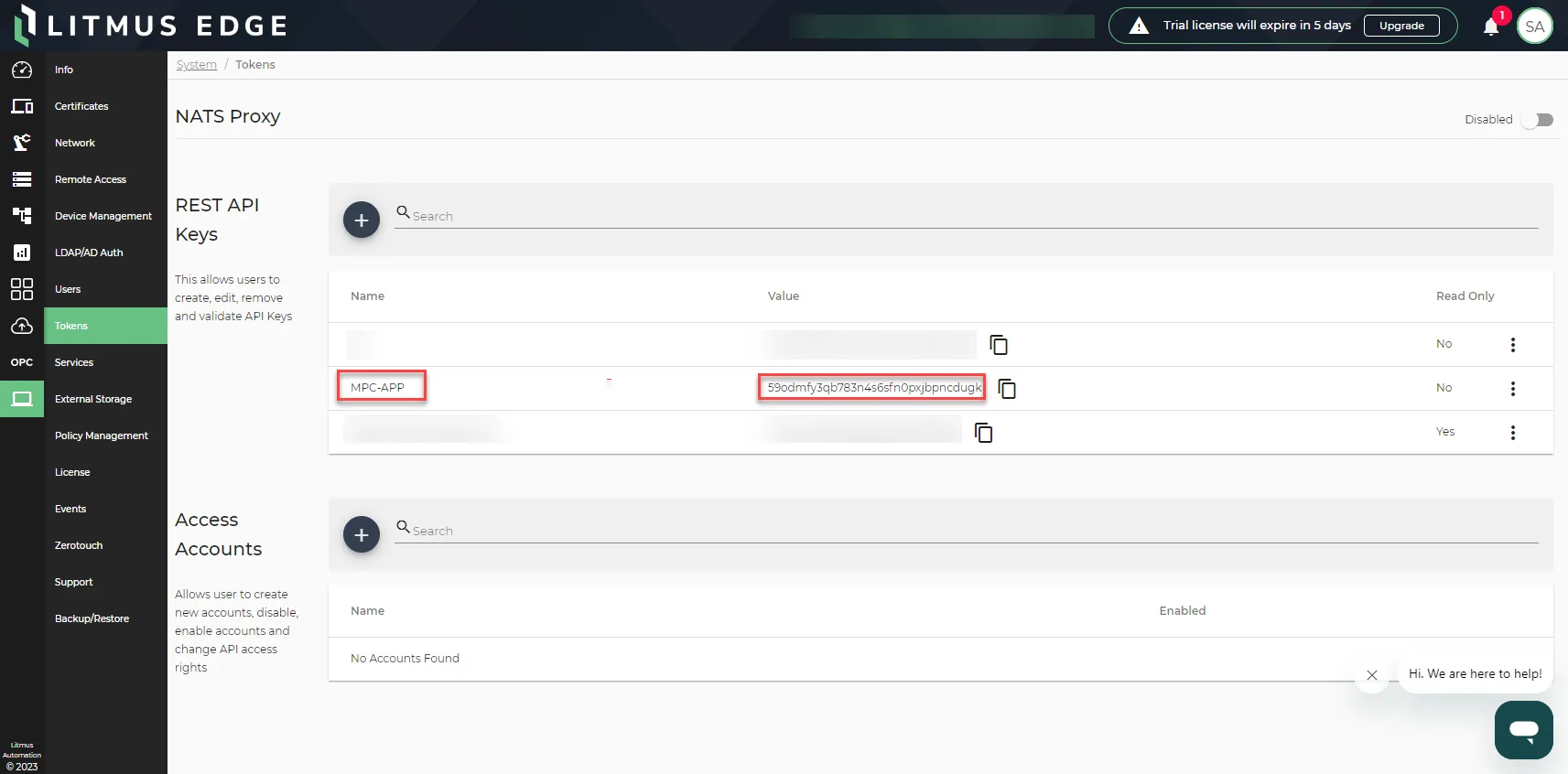
Task: Select the MPC-APP key name
Action: pos(377,388)
